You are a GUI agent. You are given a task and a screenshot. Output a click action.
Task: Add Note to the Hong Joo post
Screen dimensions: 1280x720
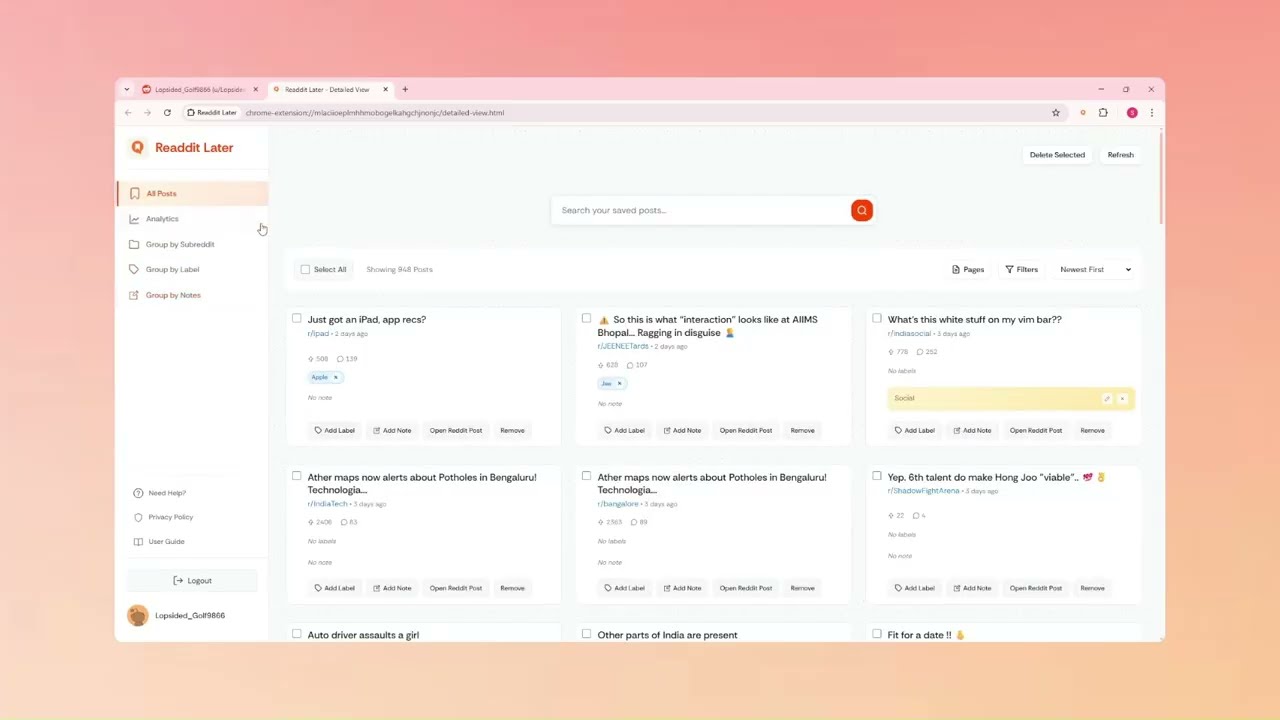pos(972,588)
